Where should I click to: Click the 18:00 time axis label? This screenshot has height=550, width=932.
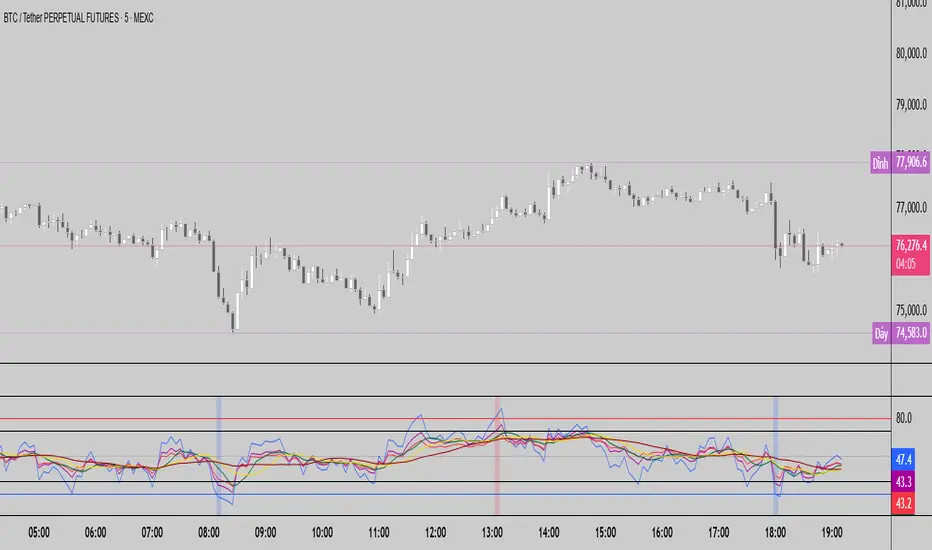click(x=775, y=533)
